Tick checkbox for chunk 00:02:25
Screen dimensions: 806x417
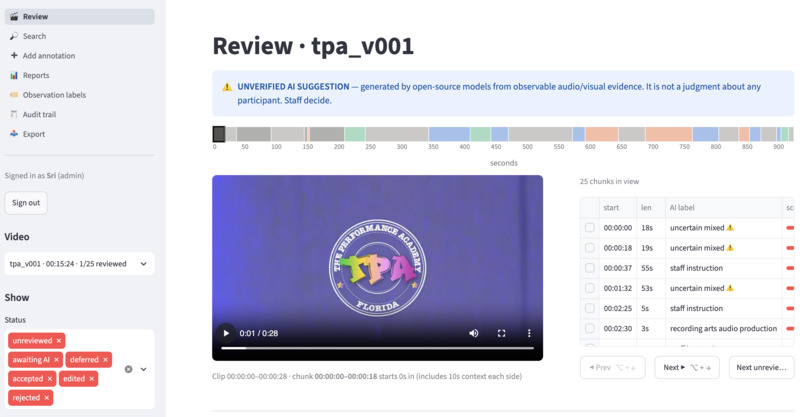coord(590,308)
